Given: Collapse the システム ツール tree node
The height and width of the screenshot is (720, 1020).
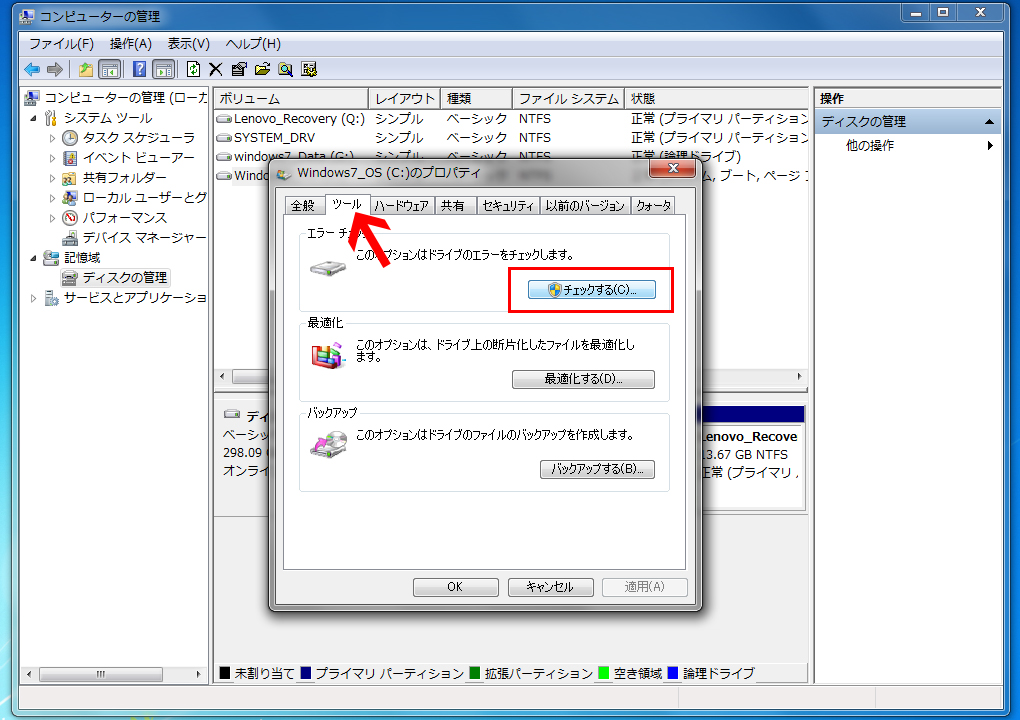Looking at the screenshot, I should click(33, 118).
